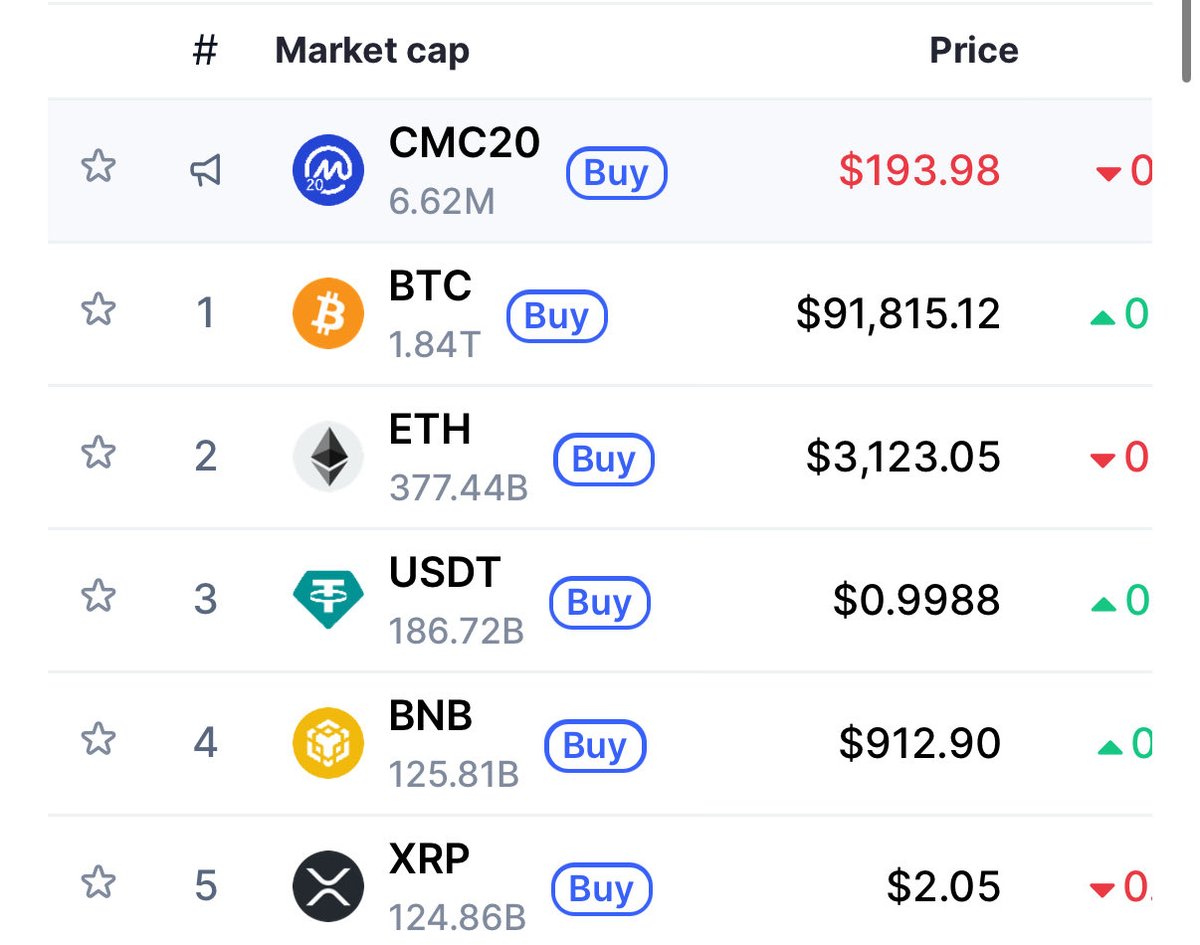The height and width of the screenshot is (945, 1200).
Task: Tap the Buy button next to BNB
Action: pyautogui.click(x=595, y=746)
